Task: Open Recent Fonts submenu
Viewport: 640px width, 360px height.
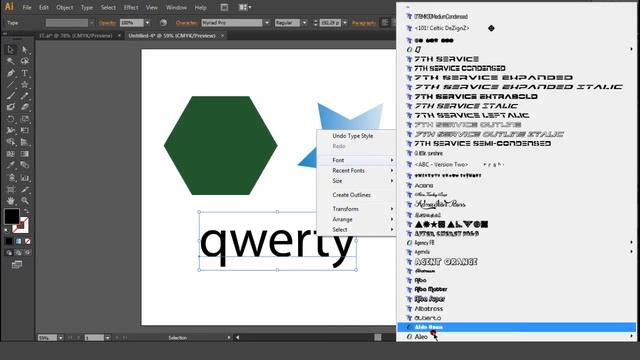Action: (356, 171)
